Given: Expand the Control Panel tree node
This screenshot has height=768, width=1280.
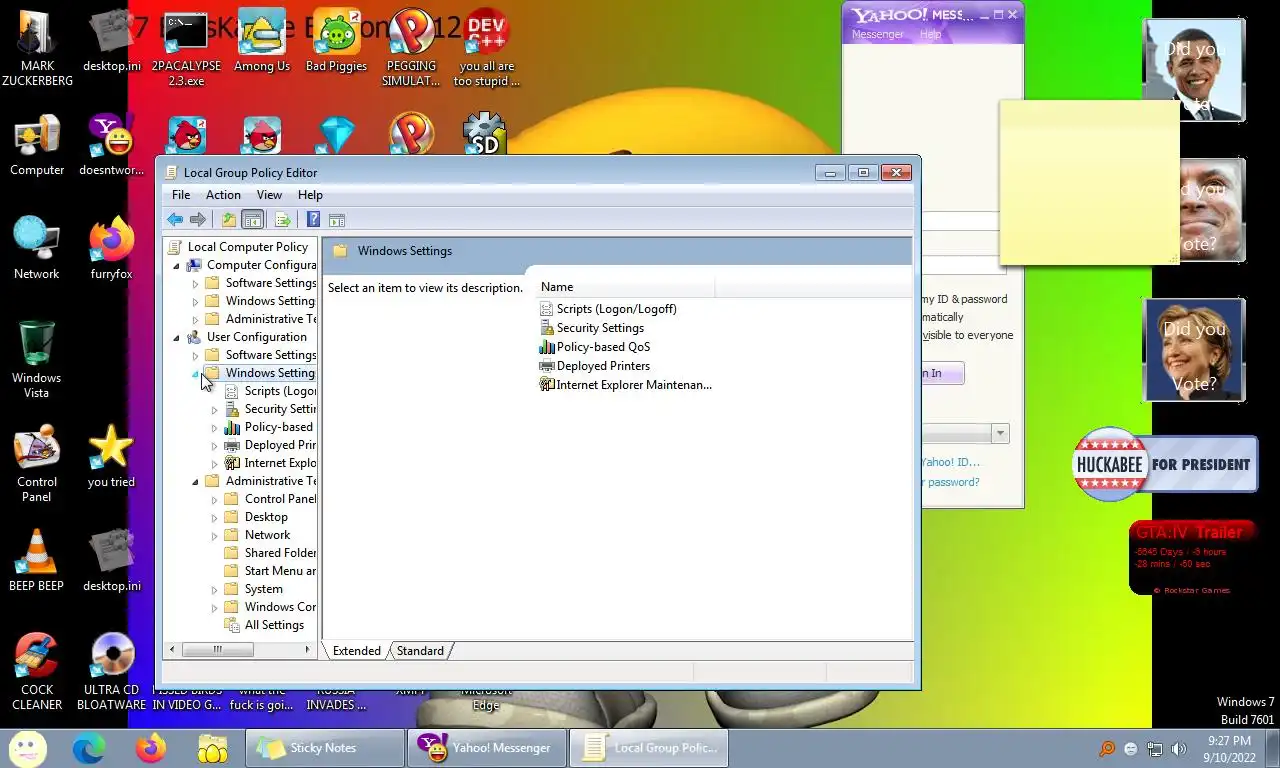Looking at the screenshot, I should (214, 500).
